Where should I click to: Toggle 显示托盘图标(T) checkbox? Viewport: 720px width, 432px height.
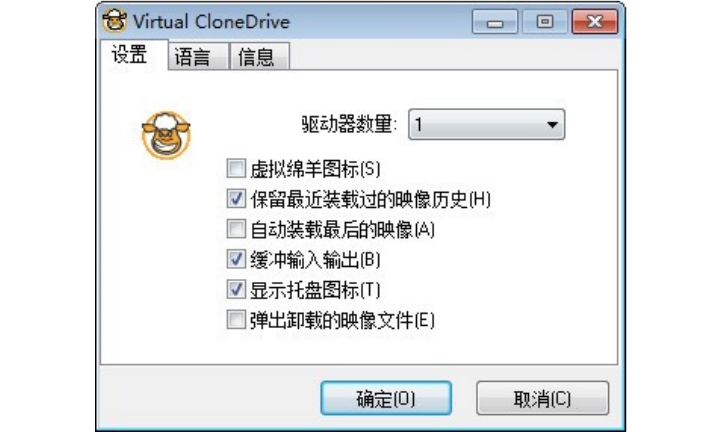point(236,290)
